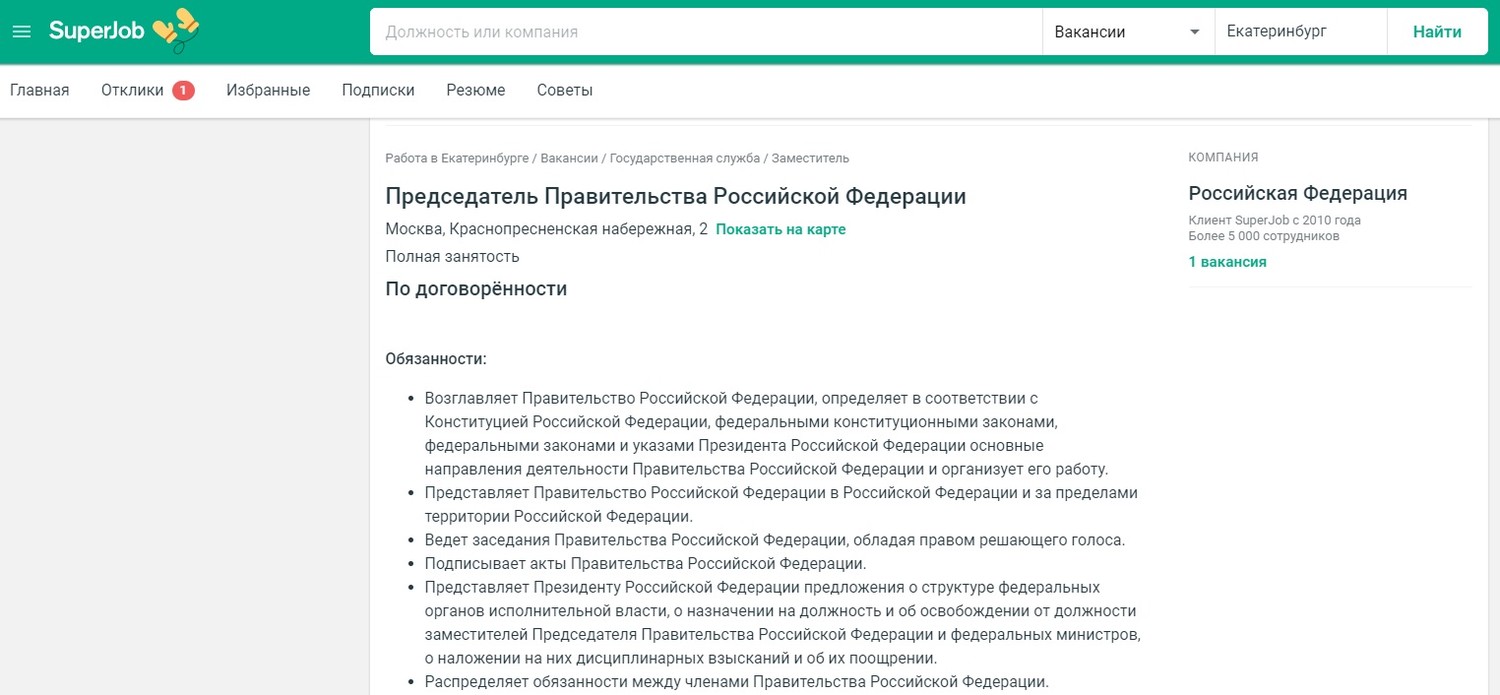Image resolution: width=1500 pixels, height=695 pixels.
Task: Select the search magnifier area in Найти
Action: [1436, 31]
